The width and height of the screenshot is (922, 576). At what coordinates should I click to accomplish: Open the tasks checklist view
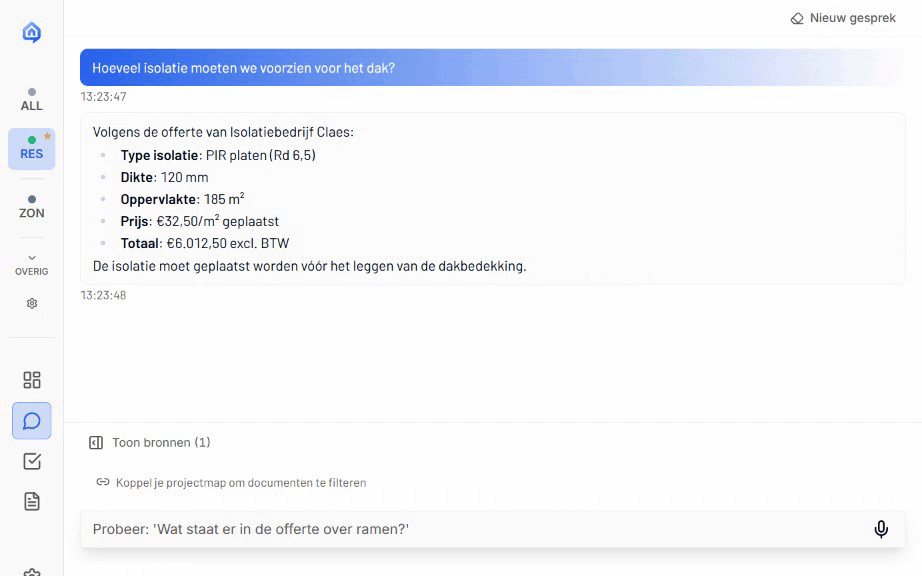[32, 461]
